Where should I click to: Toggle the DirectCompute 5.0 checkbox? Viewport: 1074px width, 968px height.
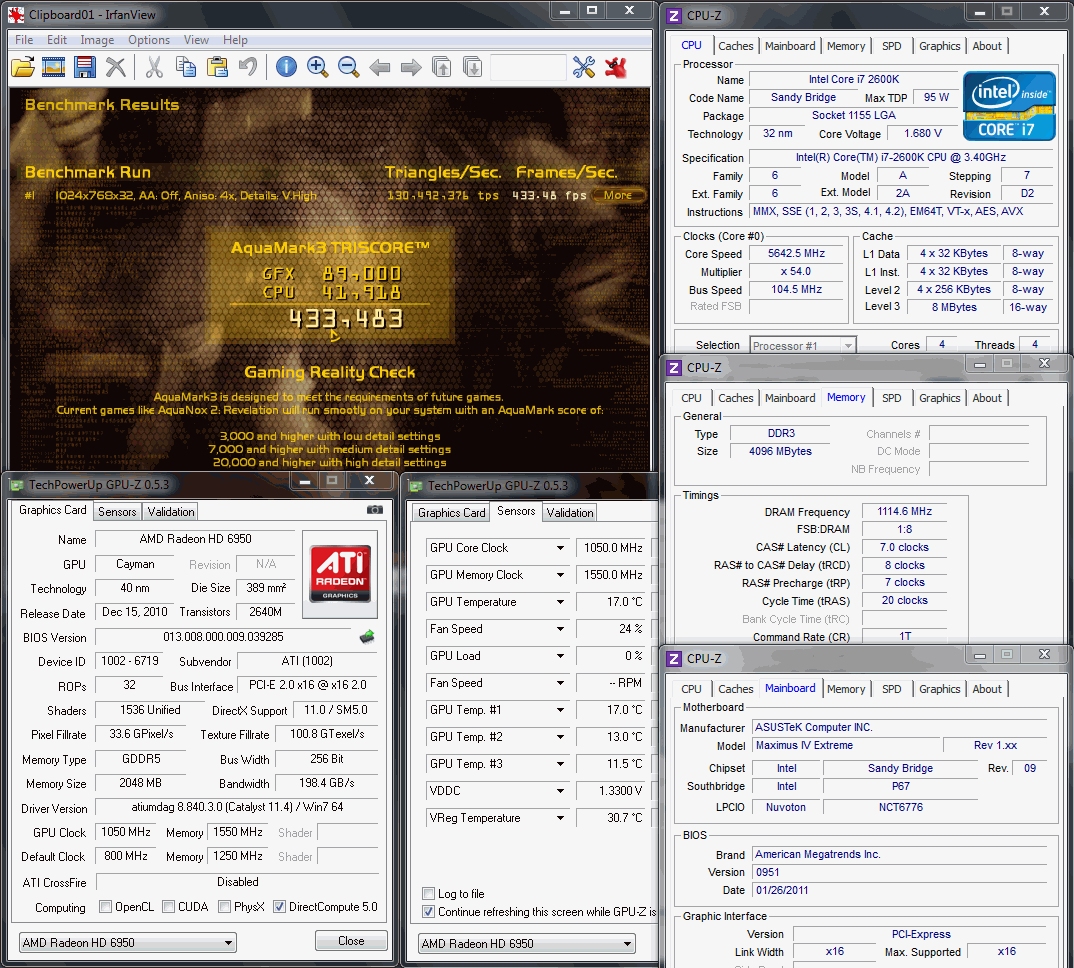coord(279,907)
